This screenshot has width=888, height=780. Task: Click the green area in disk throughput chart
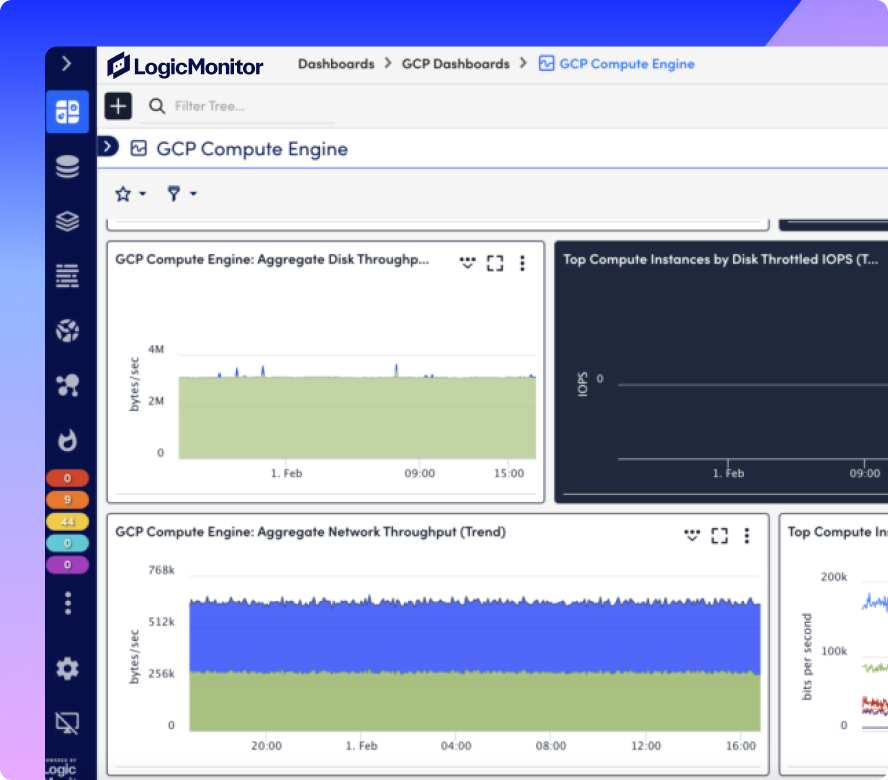357,418
